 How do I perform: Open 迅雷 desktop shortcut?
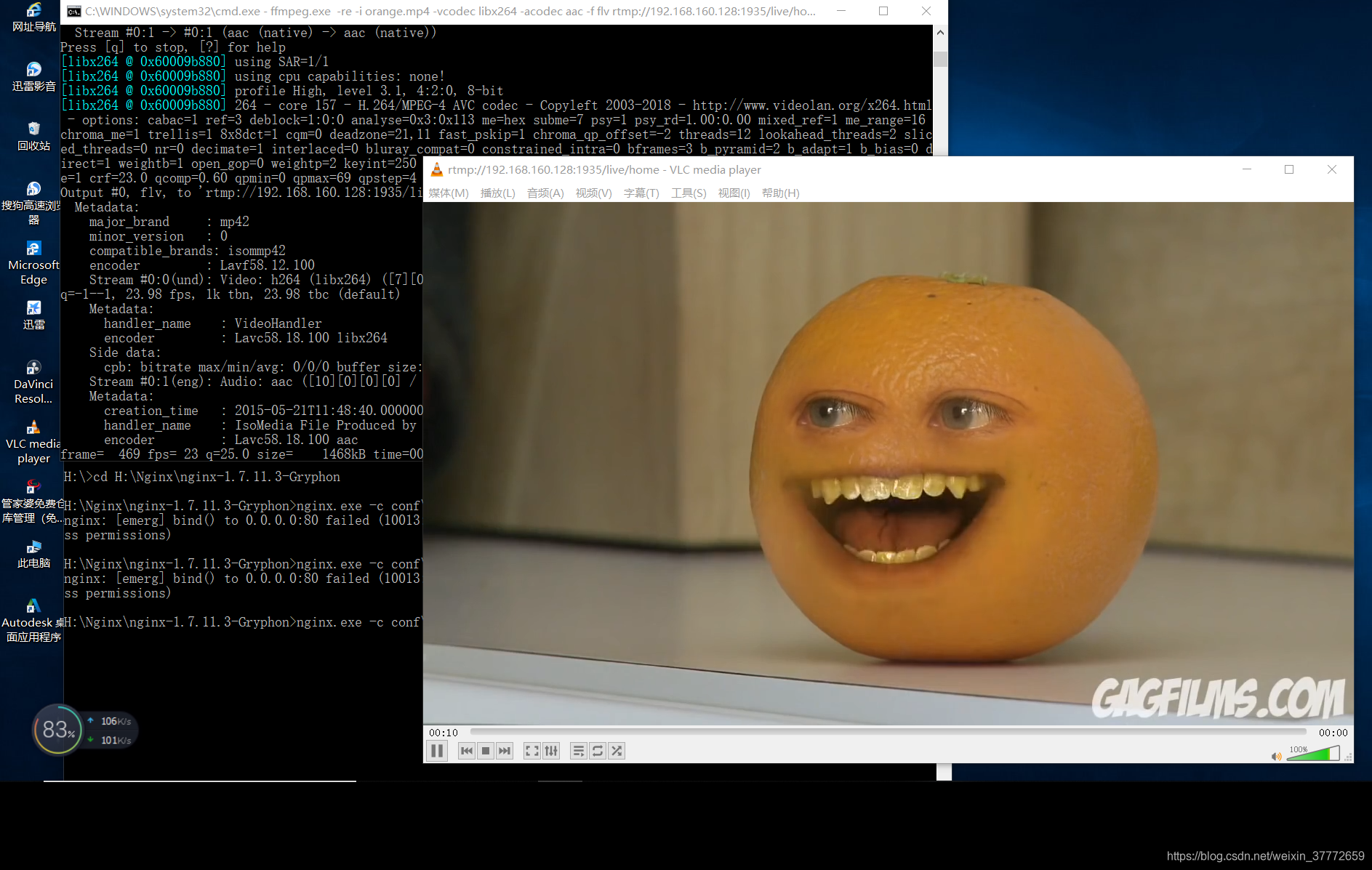(x=33, y=315)
